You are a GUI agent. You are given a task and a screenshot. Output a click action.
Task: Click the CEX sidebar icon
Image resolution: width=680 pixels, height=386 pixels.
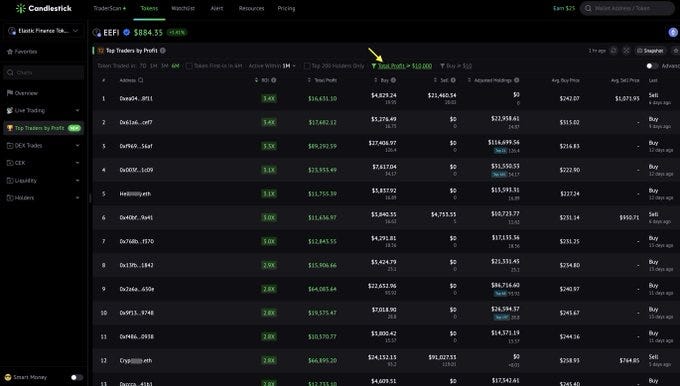pos(10,163)
